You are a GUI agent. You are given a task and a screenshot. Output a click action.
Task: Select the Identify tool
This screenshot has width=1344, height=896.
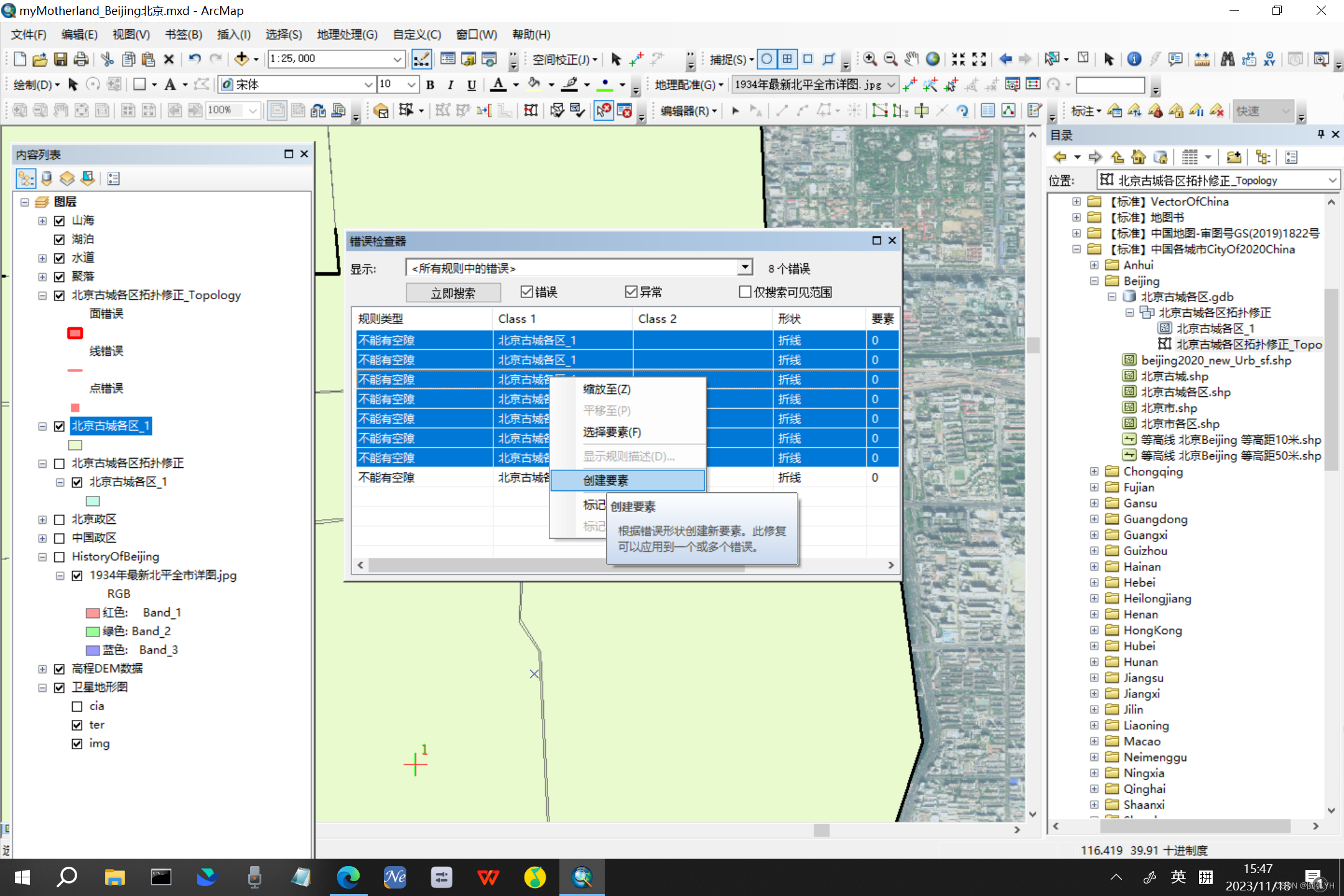pyautogui.click(x=1133, y=58)
